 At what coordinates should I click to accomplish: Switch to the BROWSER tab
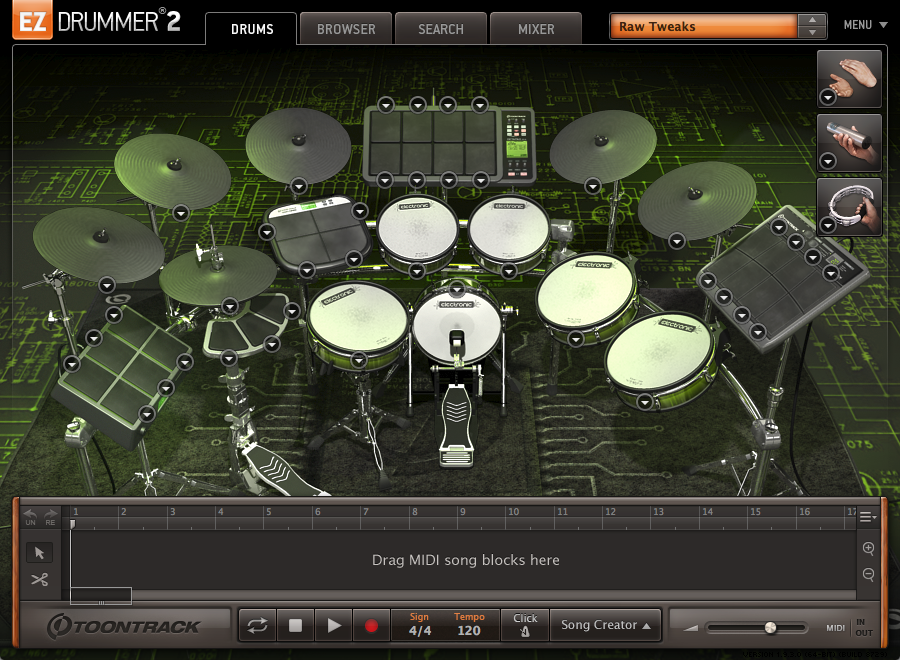coord(345,29)
